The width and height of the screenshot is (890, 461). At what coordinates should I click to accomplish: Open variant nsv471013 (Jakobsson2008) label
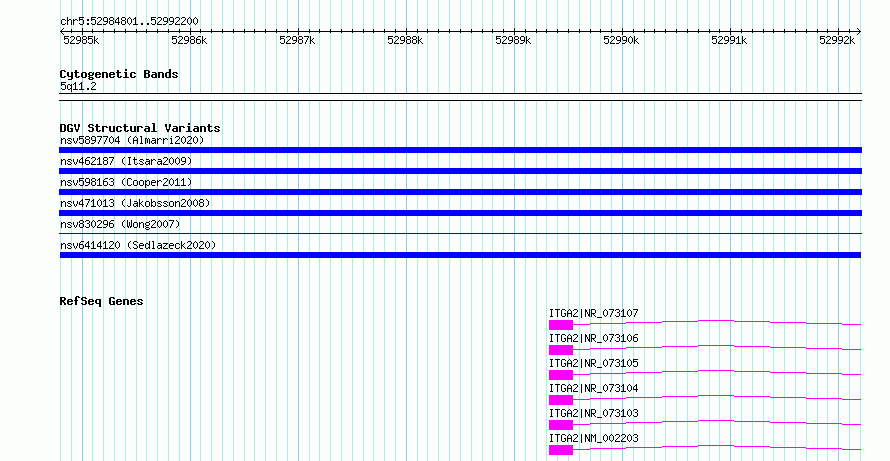point(135,203)
